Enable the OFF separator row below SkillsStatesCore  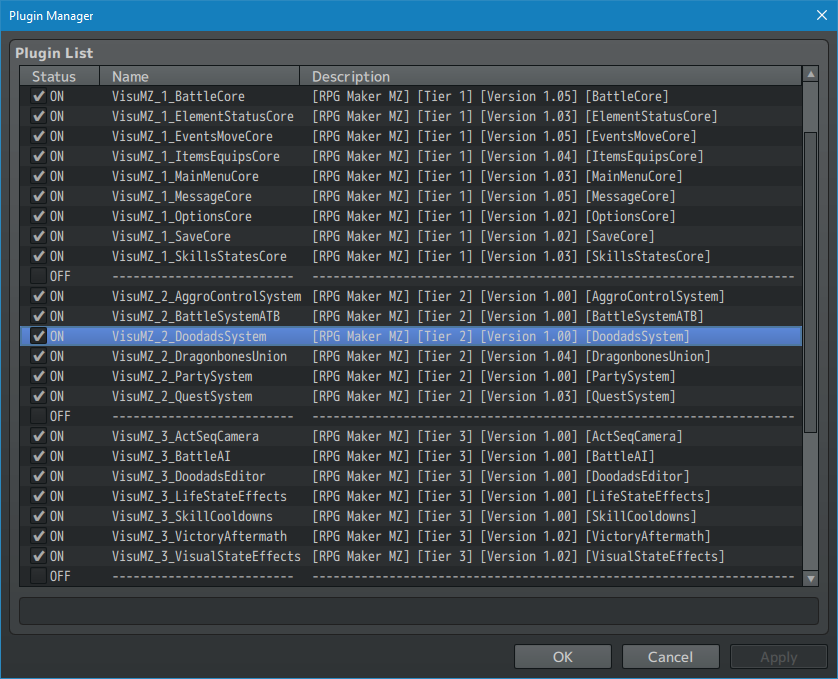pos(39,277)
